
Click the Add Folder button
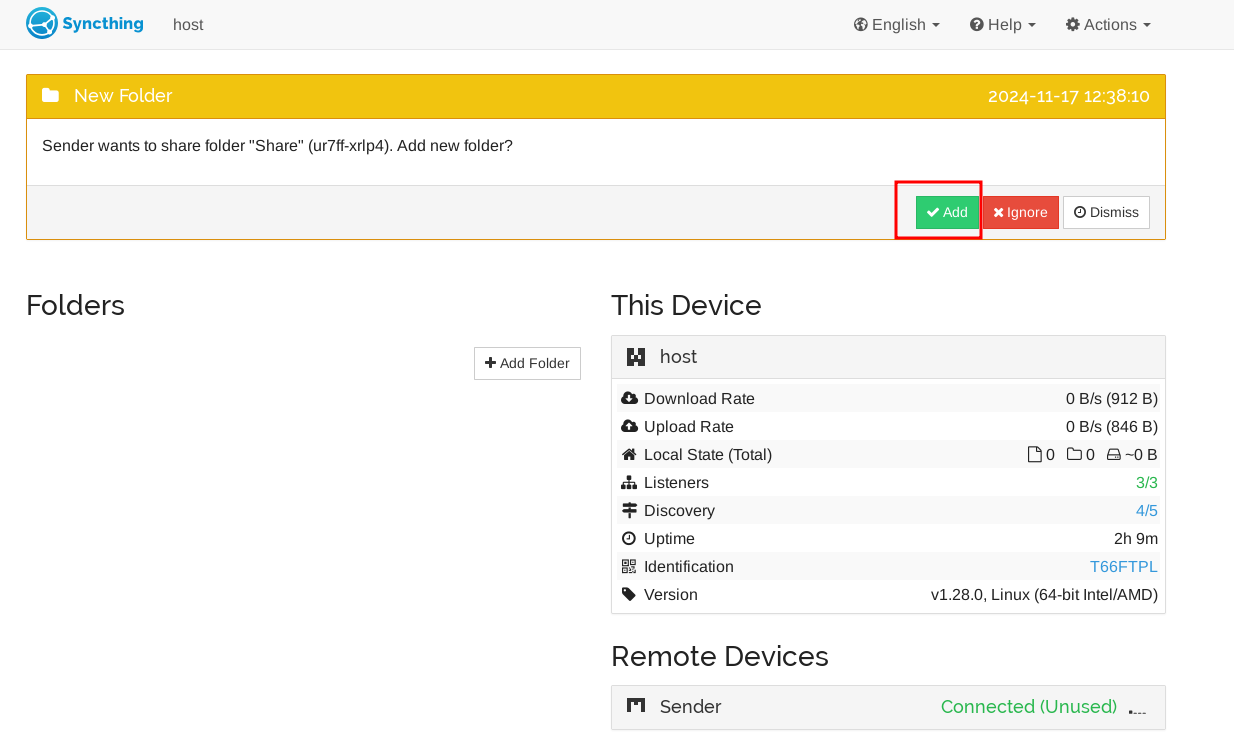[x=527, y=363]
